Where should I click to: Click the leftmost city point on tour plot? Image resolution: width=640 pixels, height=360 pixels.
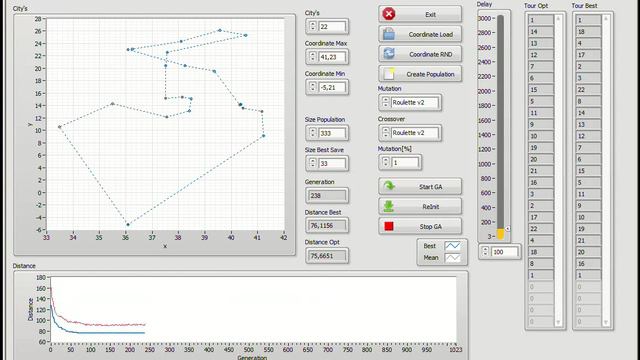tap(60, 127)
